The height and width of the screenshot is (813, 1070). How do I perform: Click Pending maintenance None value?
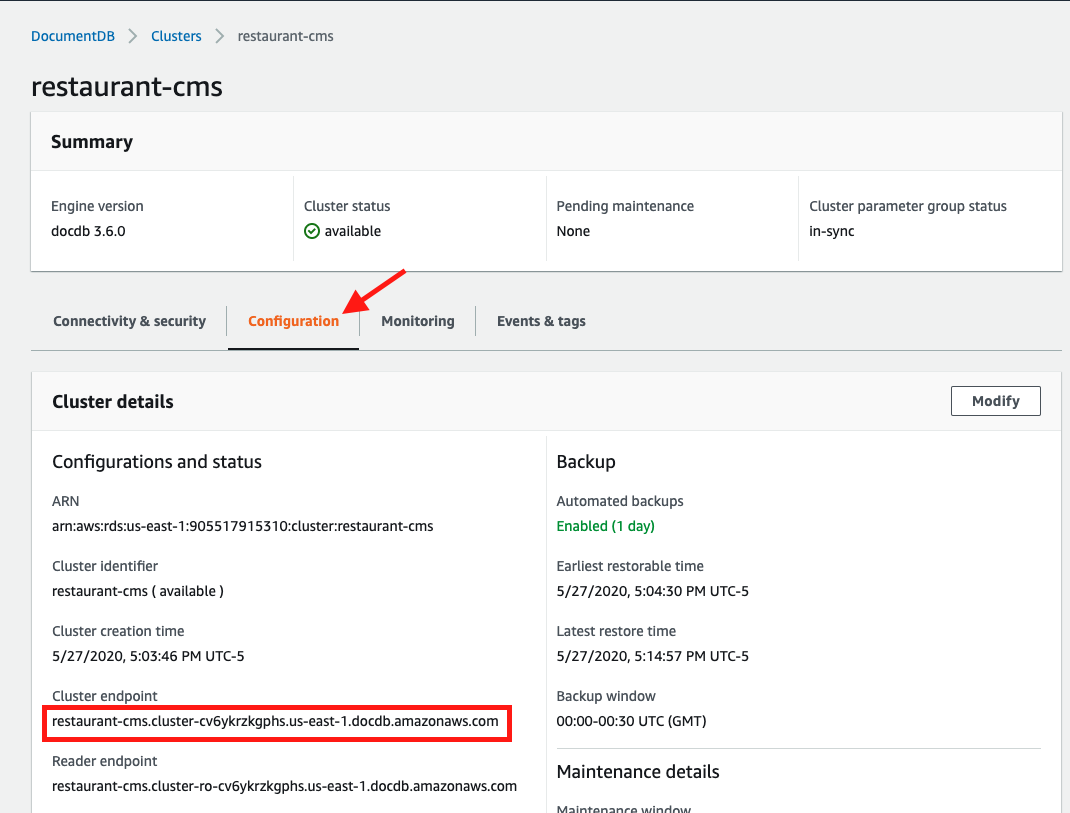pos(573,231)
